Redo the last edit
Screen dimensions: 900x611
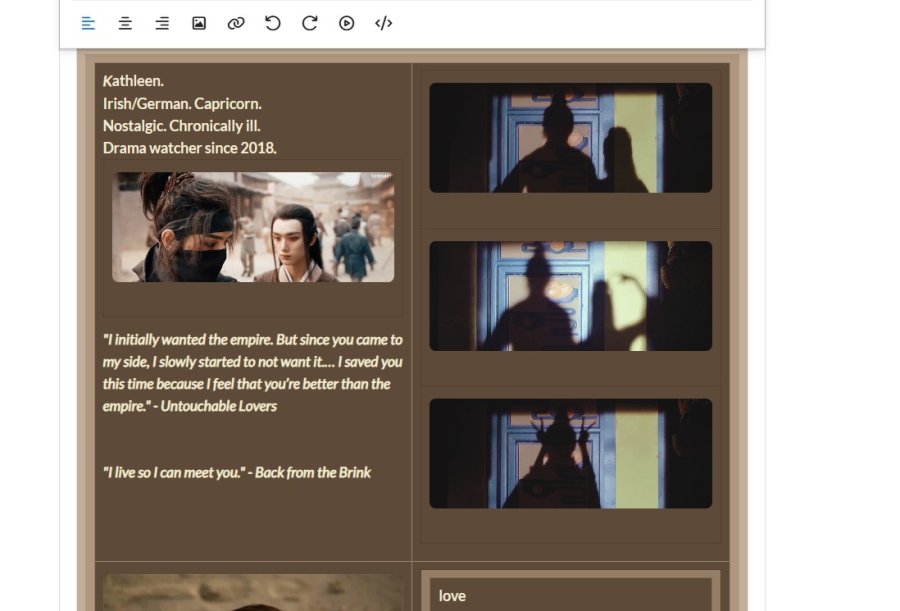click(x=309, y=23)
